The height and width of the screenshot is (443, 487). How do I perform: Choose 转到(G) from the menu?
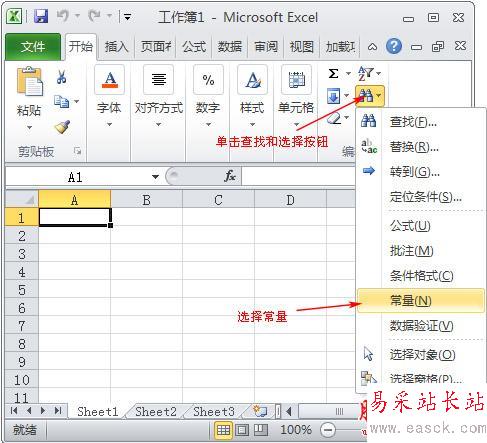421,172
